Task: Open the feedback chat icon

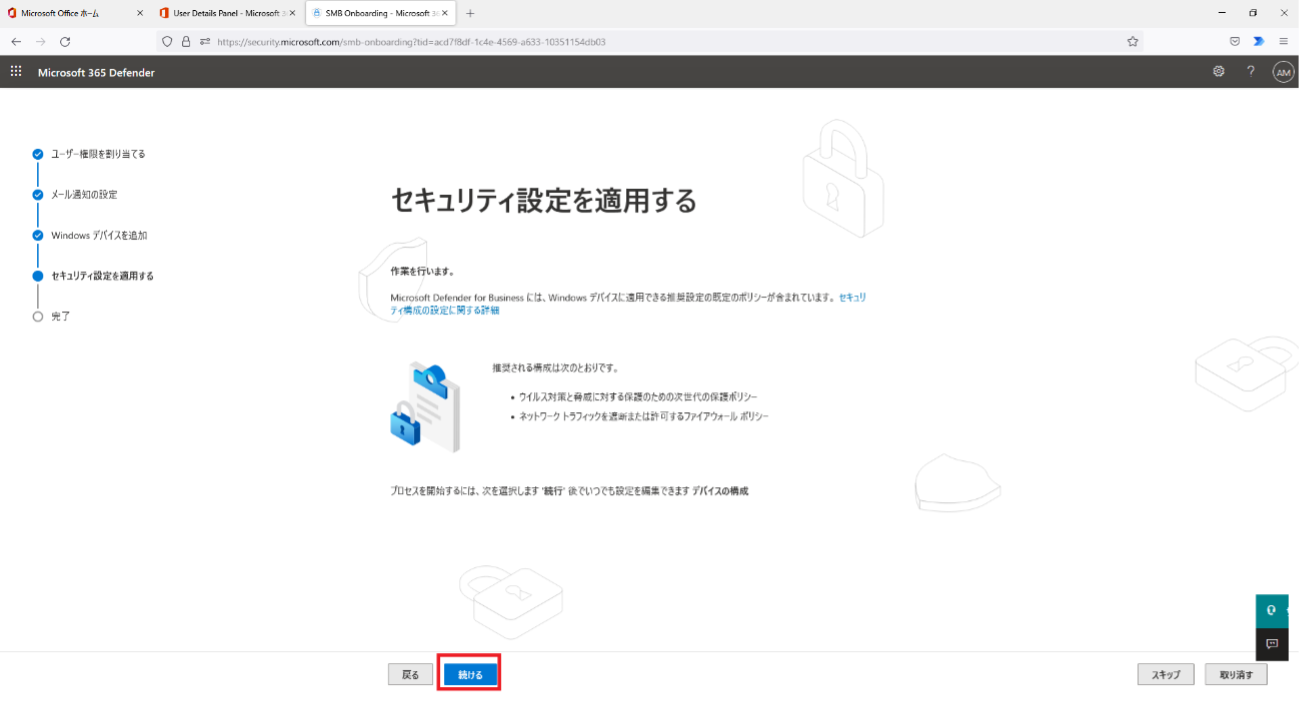Action: pos(1272,644)
